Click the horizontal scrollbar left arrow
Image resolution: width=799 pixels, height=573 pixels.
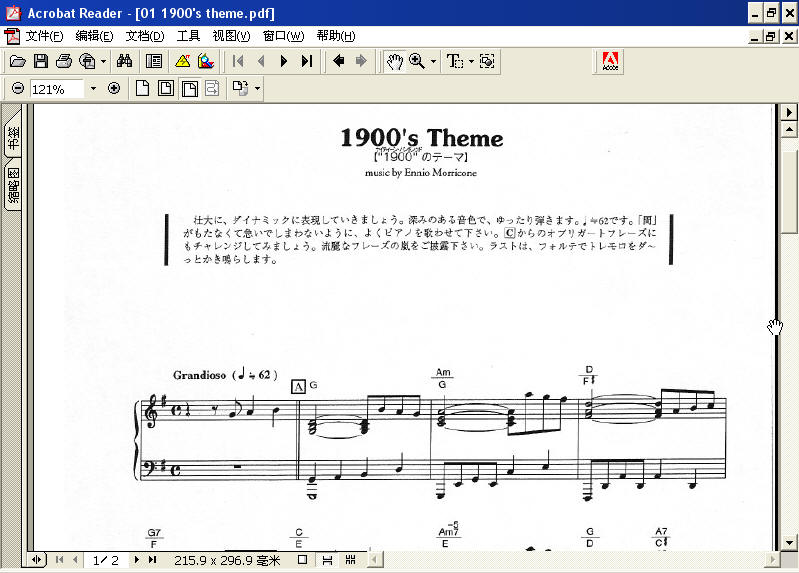375,560
